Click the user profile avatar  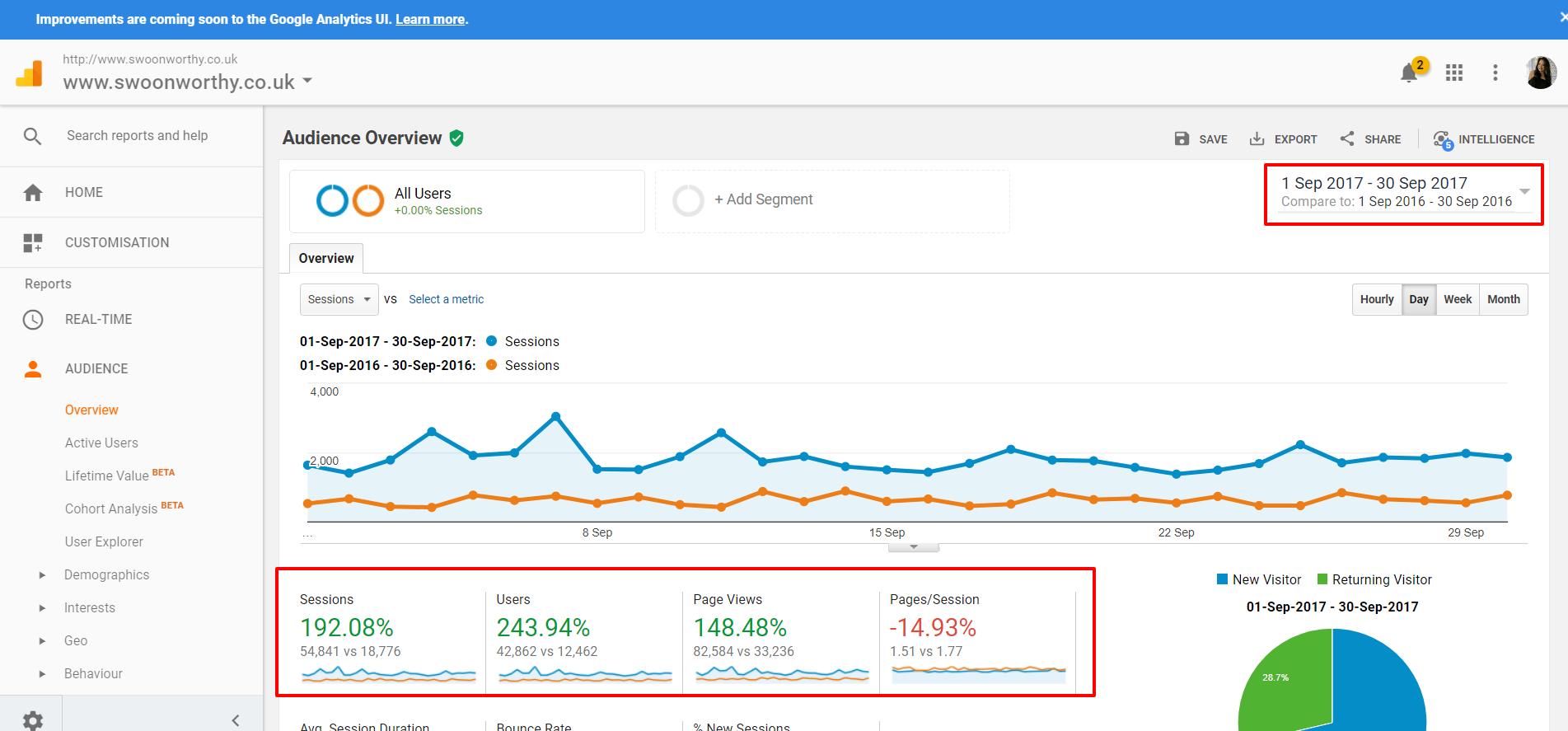point(1540,73)
